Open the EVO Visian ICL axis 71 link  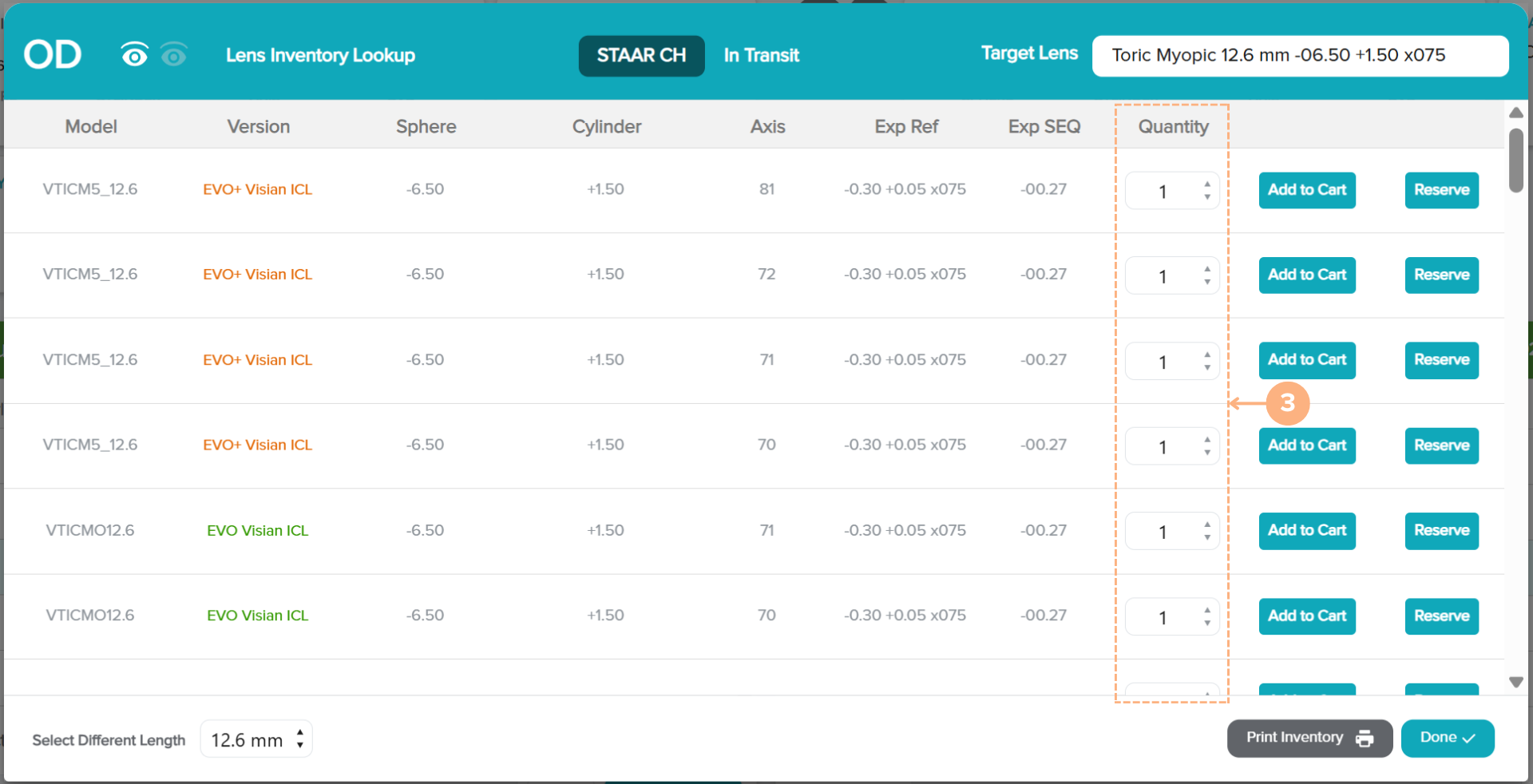click(x=257, y=531)
